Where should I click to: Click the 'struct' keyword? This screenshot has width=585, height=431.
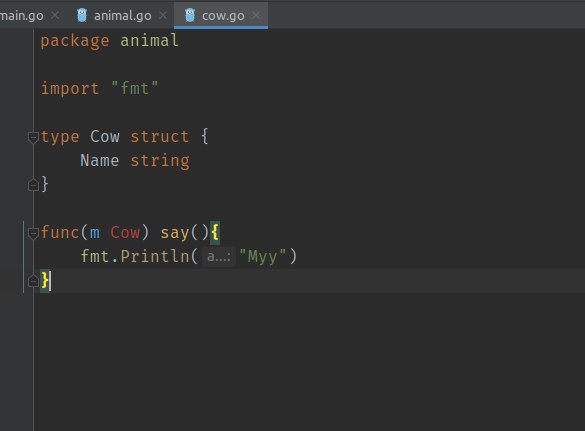(160, 137)
